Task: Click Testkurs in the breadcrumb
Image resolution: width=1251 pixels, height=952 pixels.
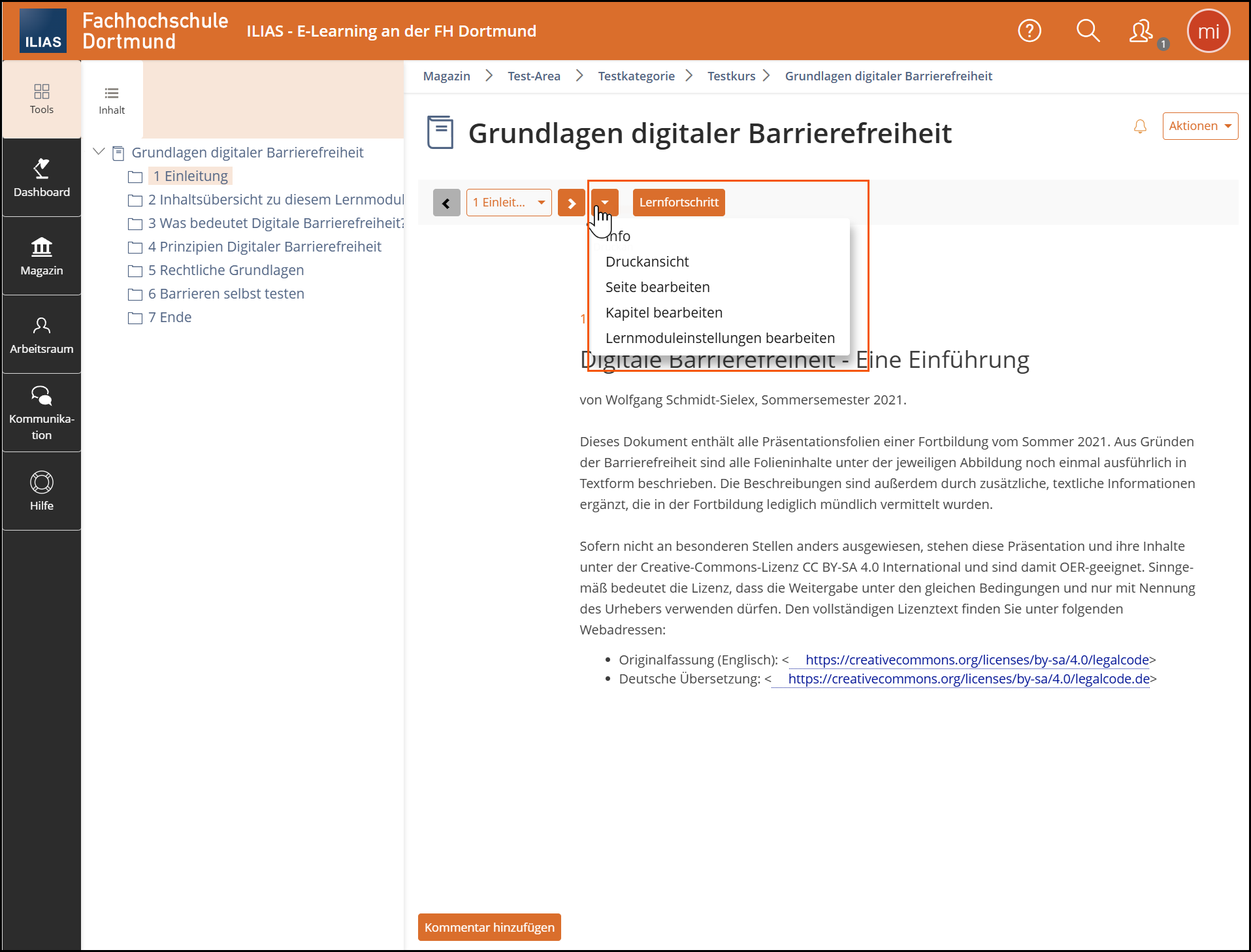Action: pyautogui.click(x=731, y=76)
